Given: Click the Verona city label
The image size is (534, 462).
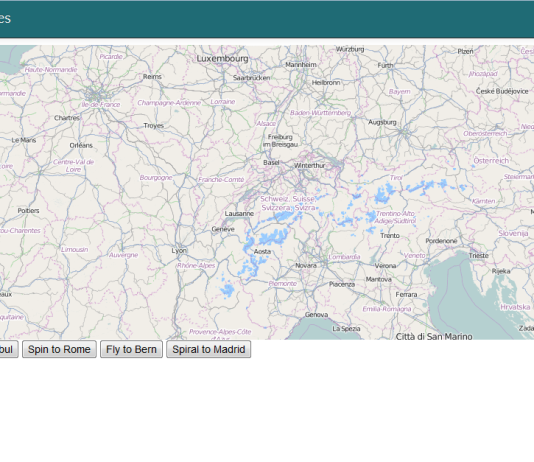Looking at the screenshot, I should [385, 266].
